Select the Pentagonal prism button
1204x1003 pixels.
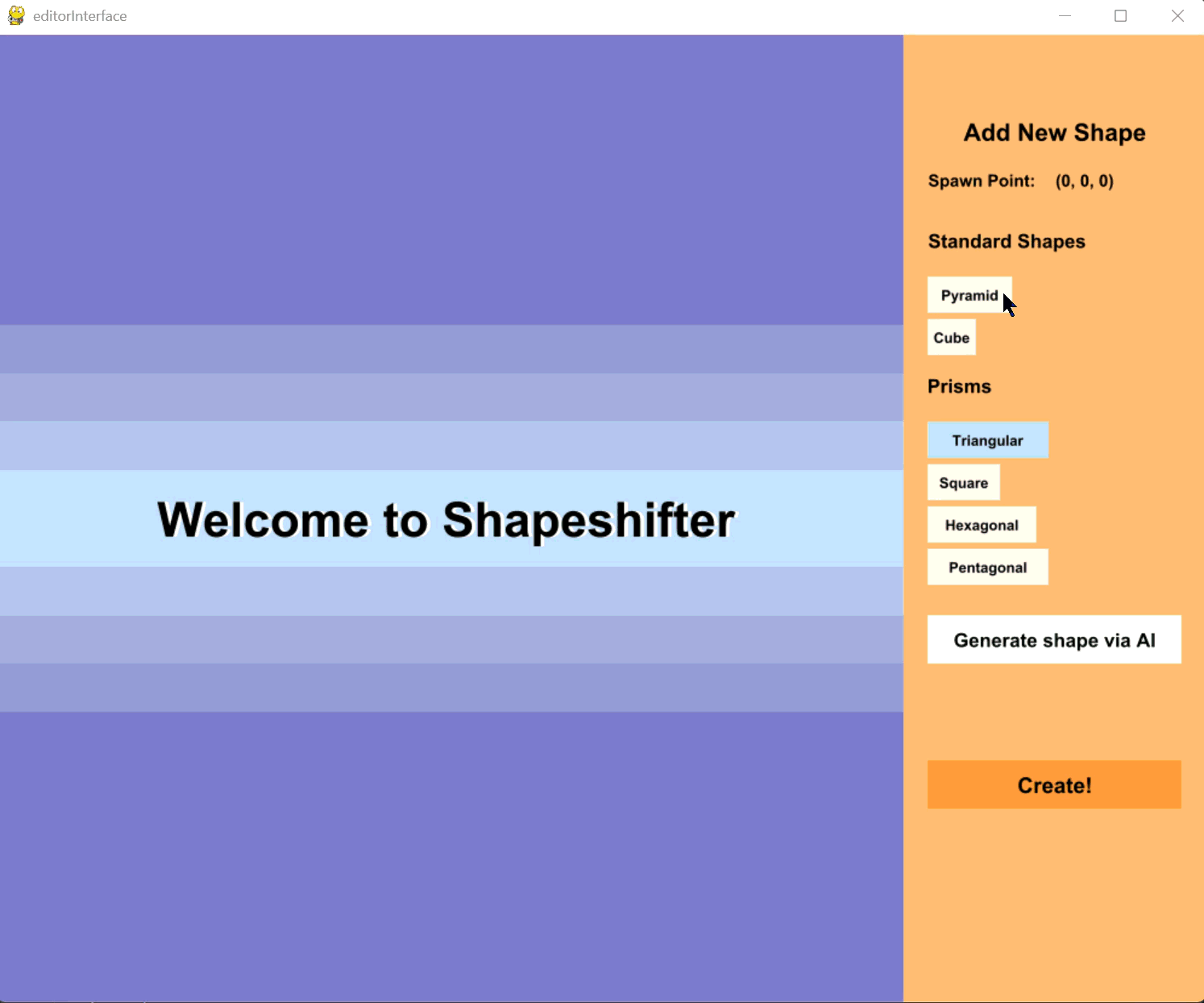click(x=988, y=568)
